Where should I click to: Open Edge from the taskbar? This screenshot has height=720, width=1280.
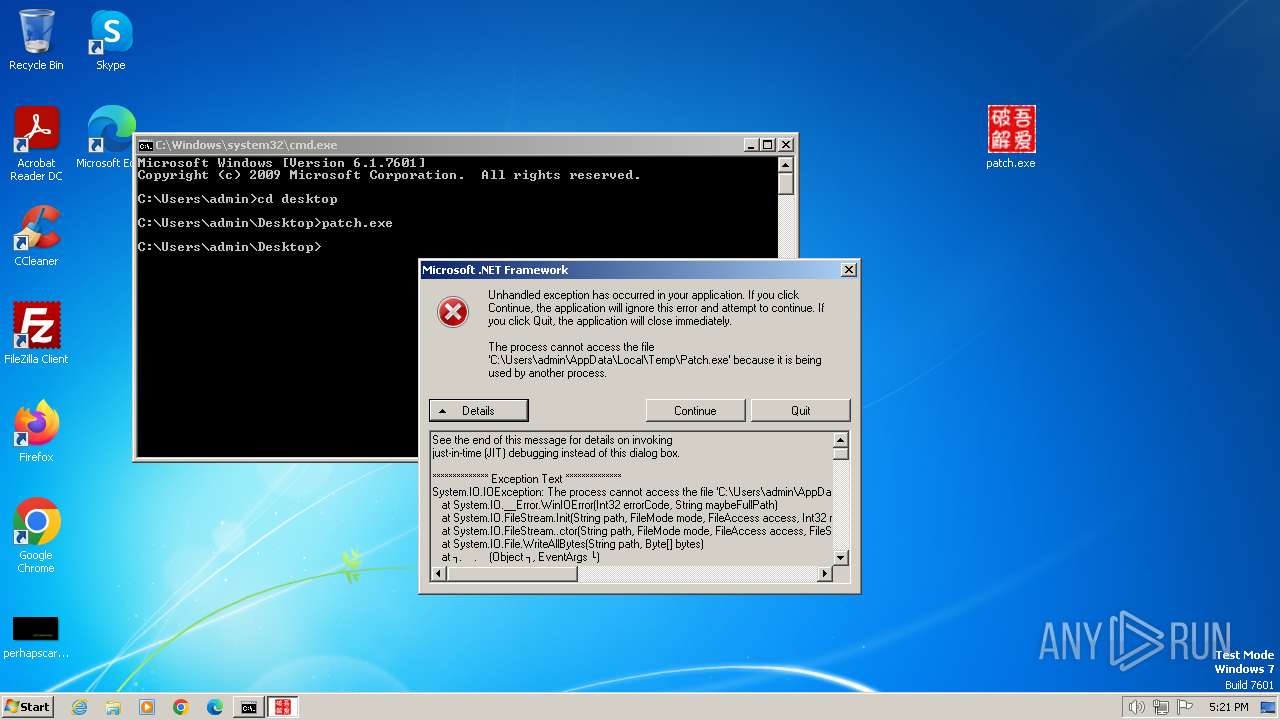pos(215,707)
